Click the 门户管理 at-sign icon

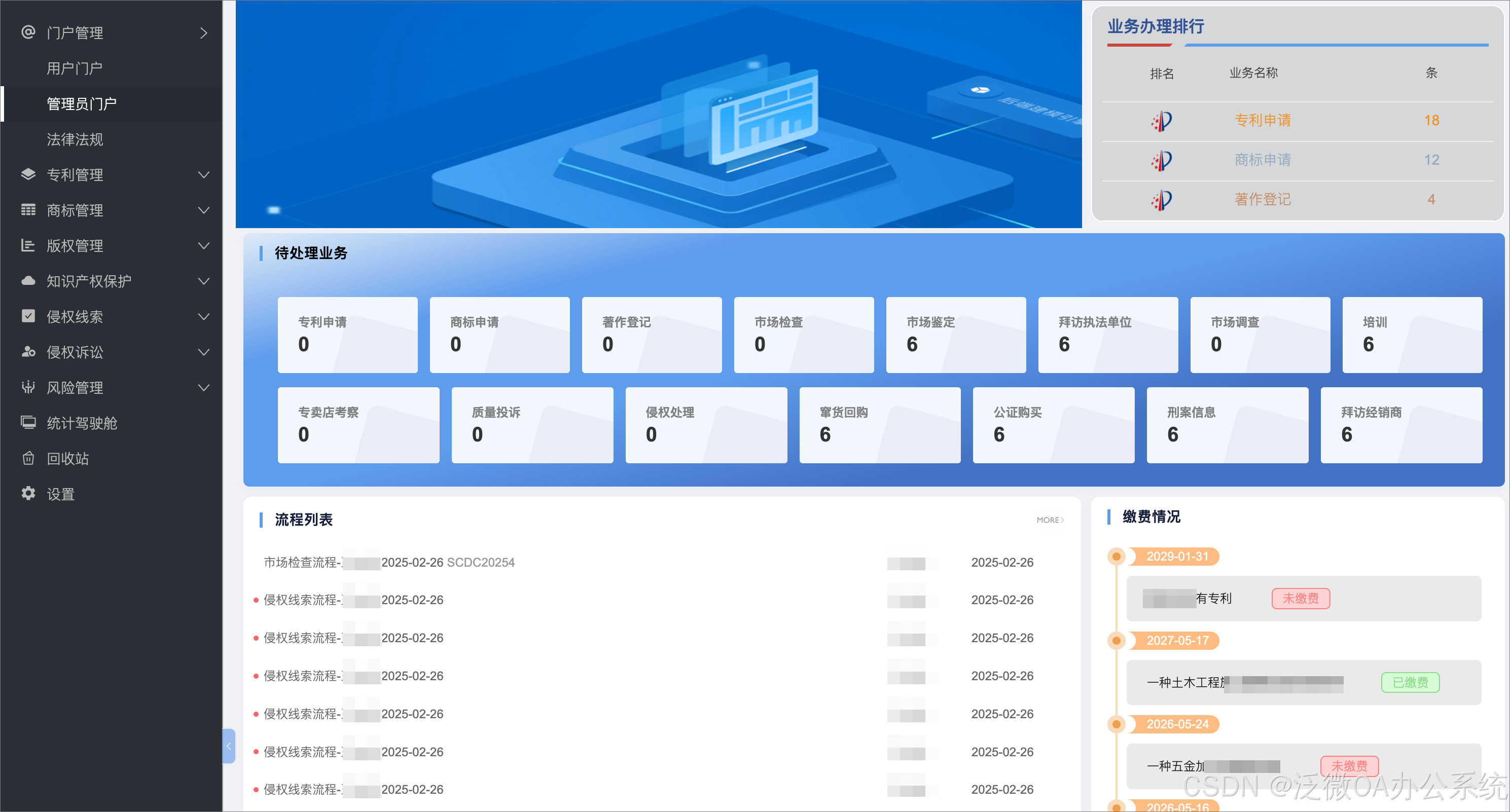coord(28,32)
